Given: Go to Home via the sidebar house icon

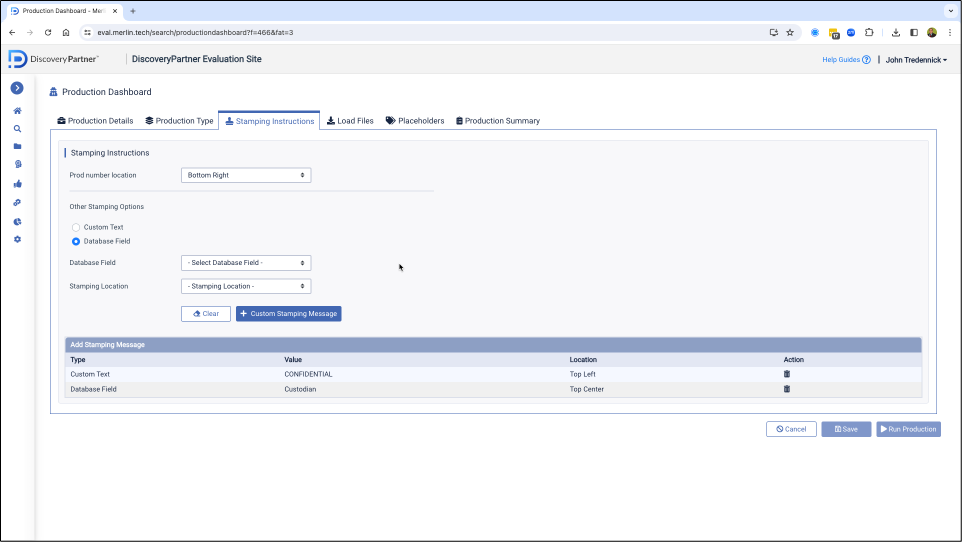Looking at the screenshot, I should click(17, 111).
